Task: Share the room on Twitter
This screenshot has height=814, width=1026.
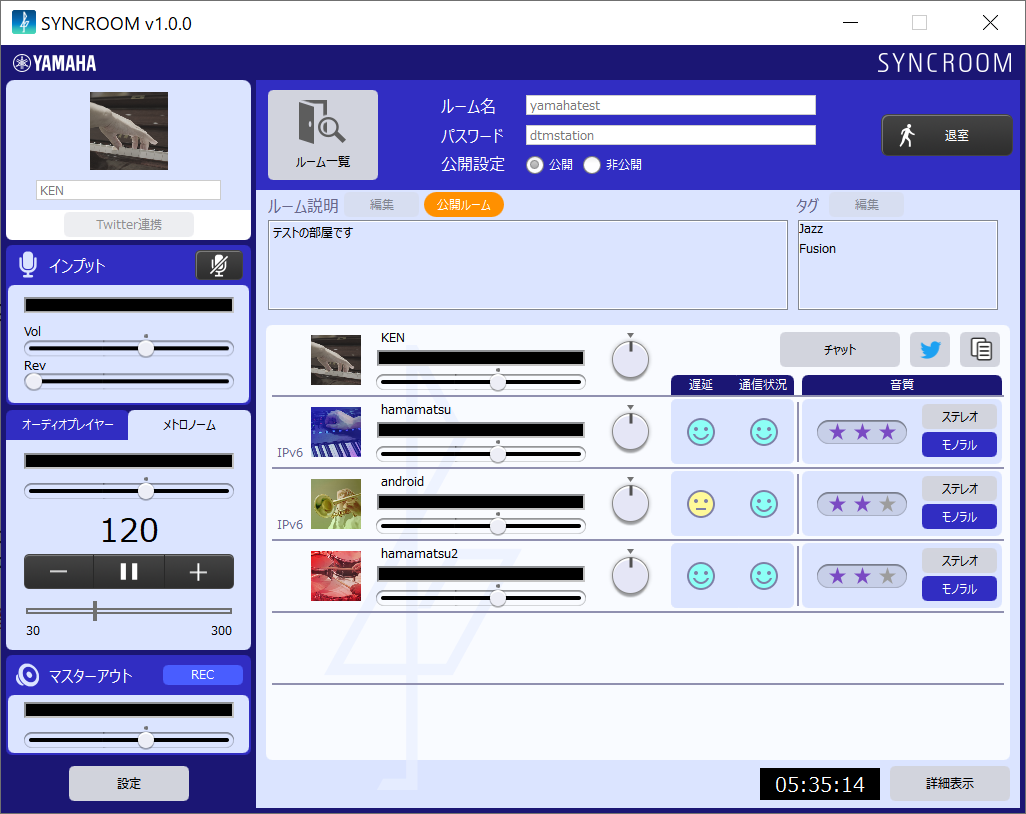Action: [x=930, y=349]
